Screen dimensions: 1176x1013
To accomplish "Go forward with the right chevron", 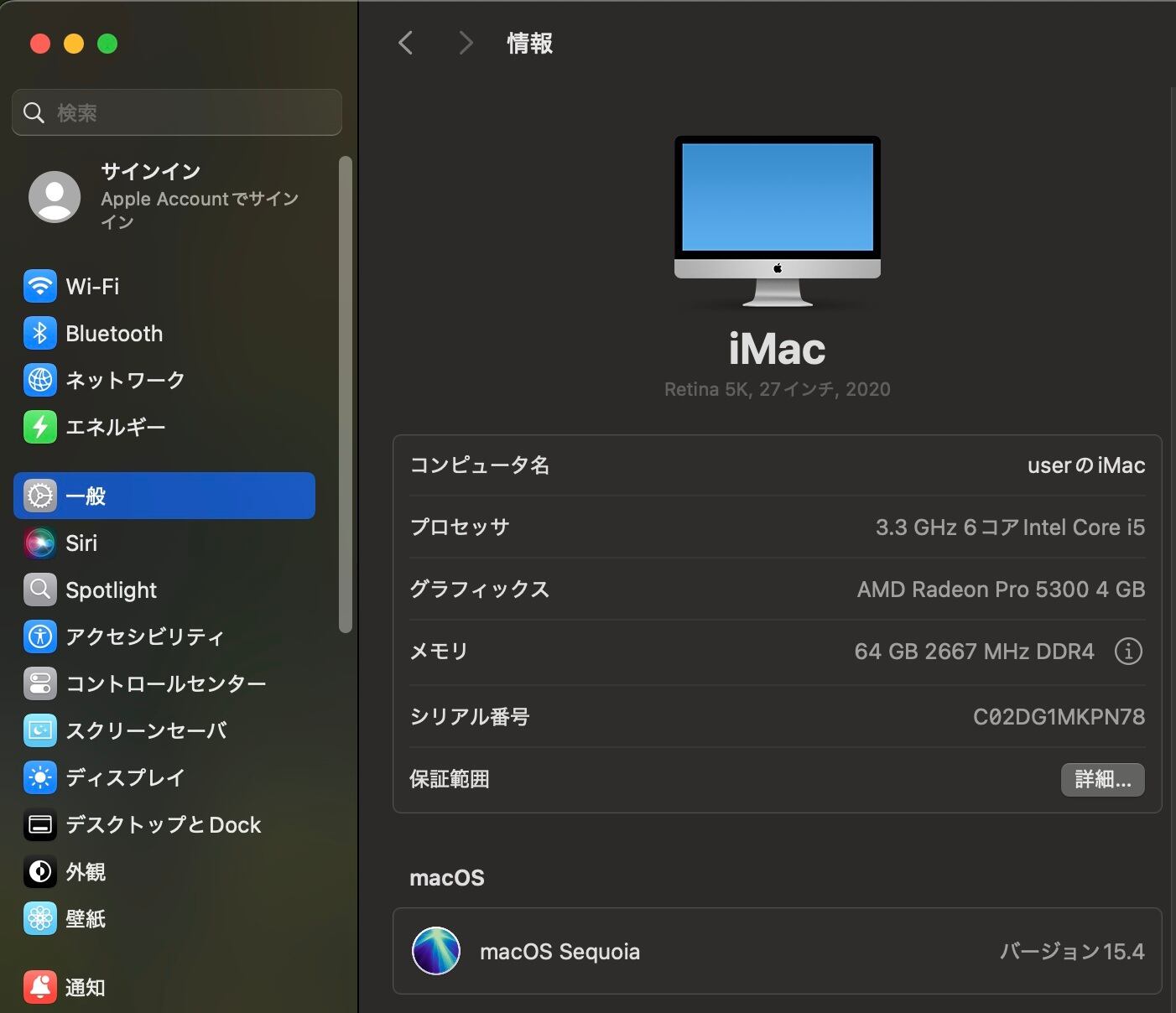I will 466,43.
